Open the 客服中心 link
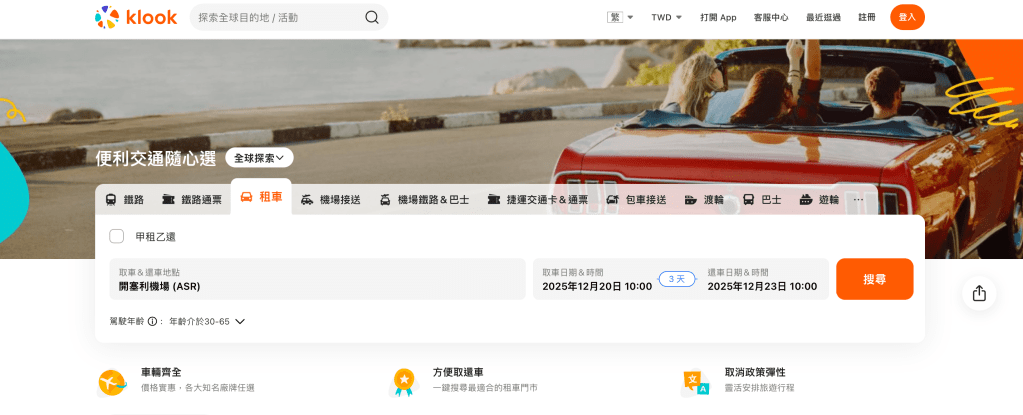 tap(771, 17)
